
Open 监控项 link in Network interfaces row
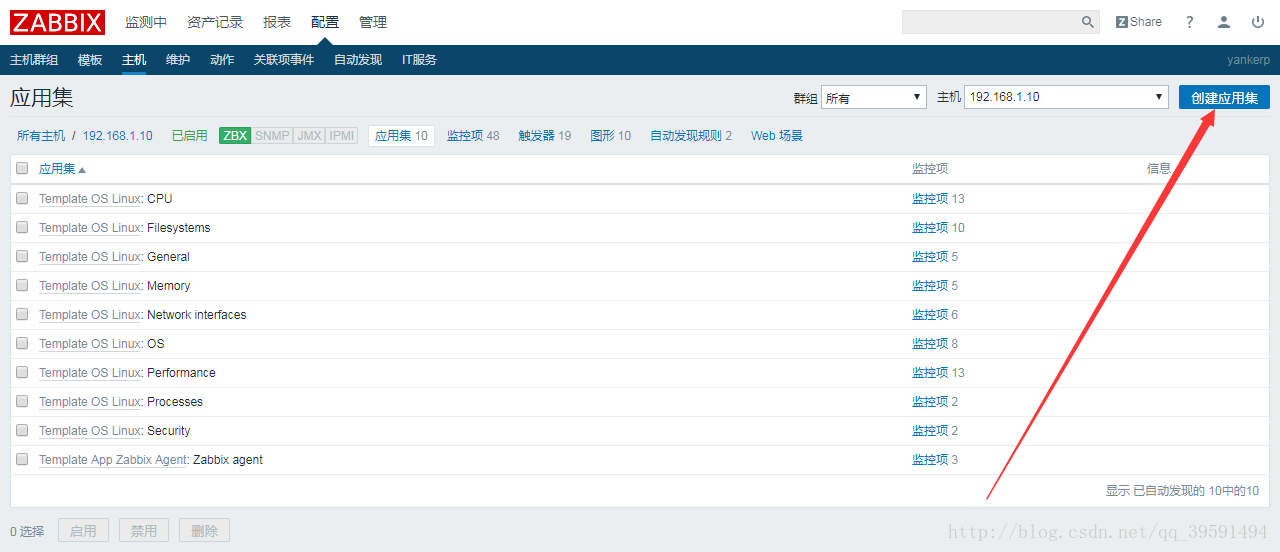click(930, 315)
